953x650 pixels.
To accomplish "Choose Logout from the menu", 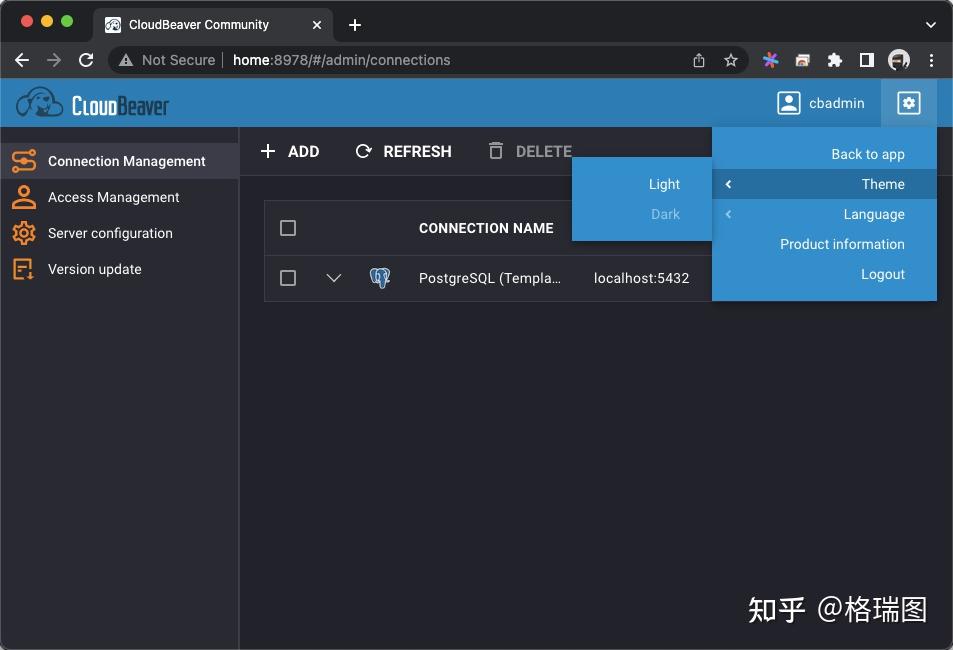I will click(824, 274).
